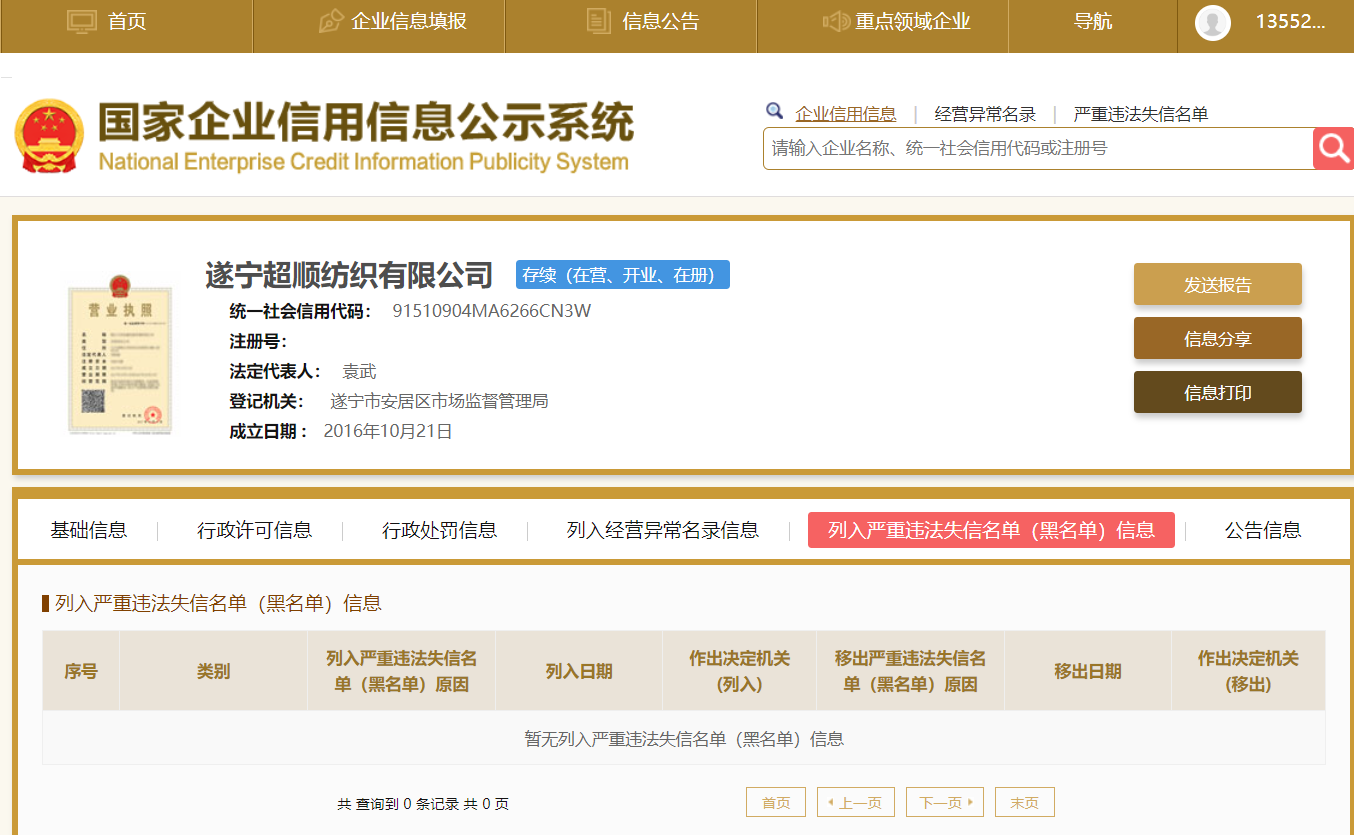The height and width of the screenshot is (835, 1354).
Task: Open 导航 menu item
Action: (x=1093, y=21)
